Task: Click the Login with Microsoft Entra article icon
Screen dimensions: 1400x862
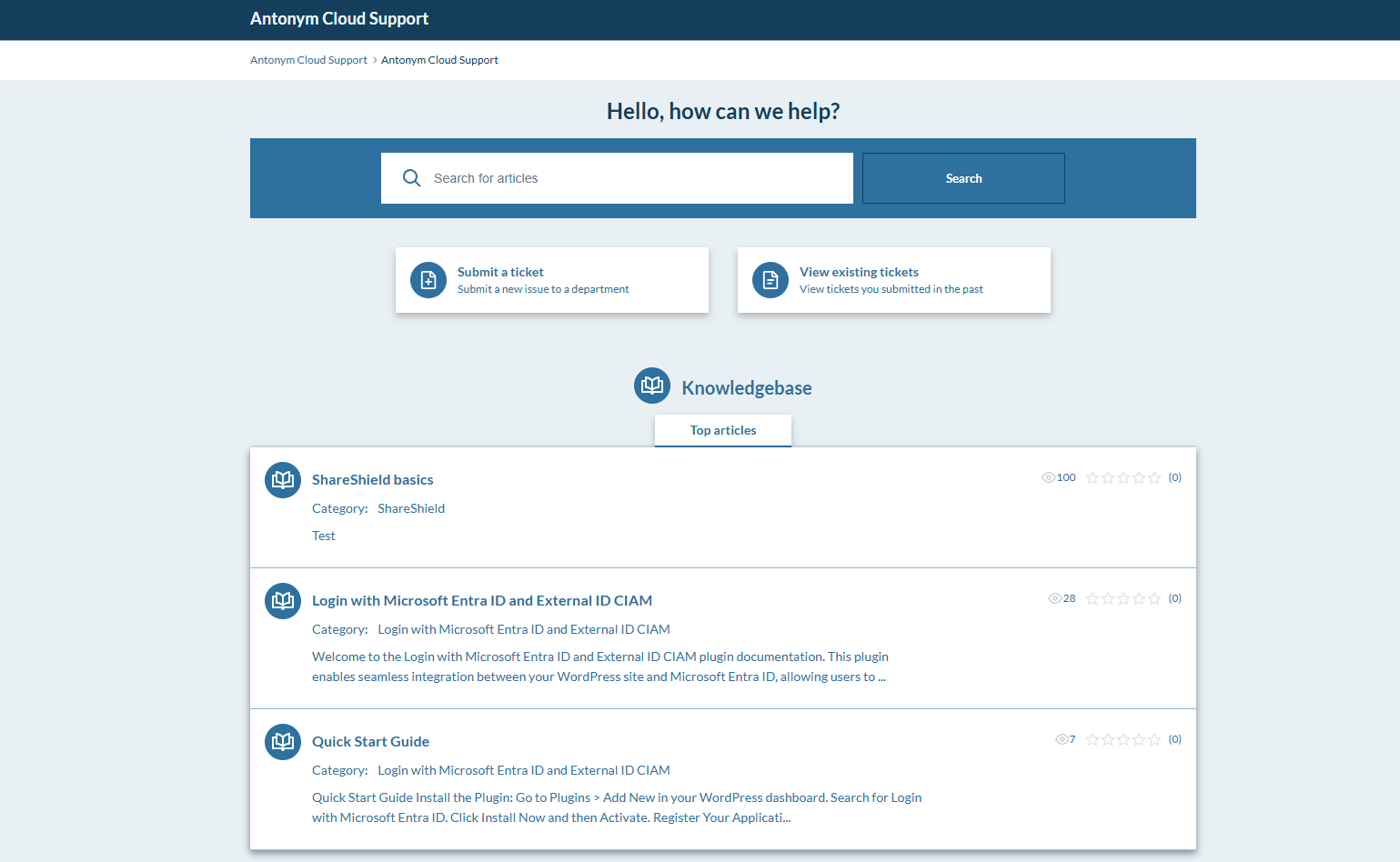Action: click(283, 601)
